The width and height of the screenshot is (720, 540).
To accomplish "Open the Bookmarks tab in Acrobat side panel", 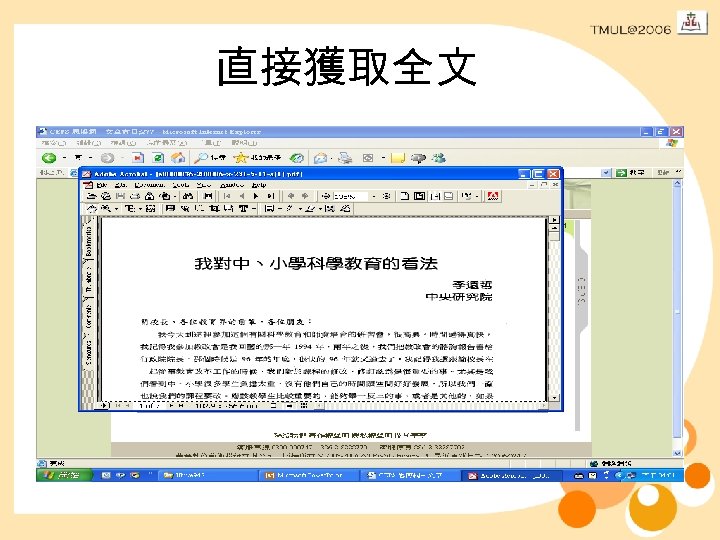I will click(x=88, y=241).
